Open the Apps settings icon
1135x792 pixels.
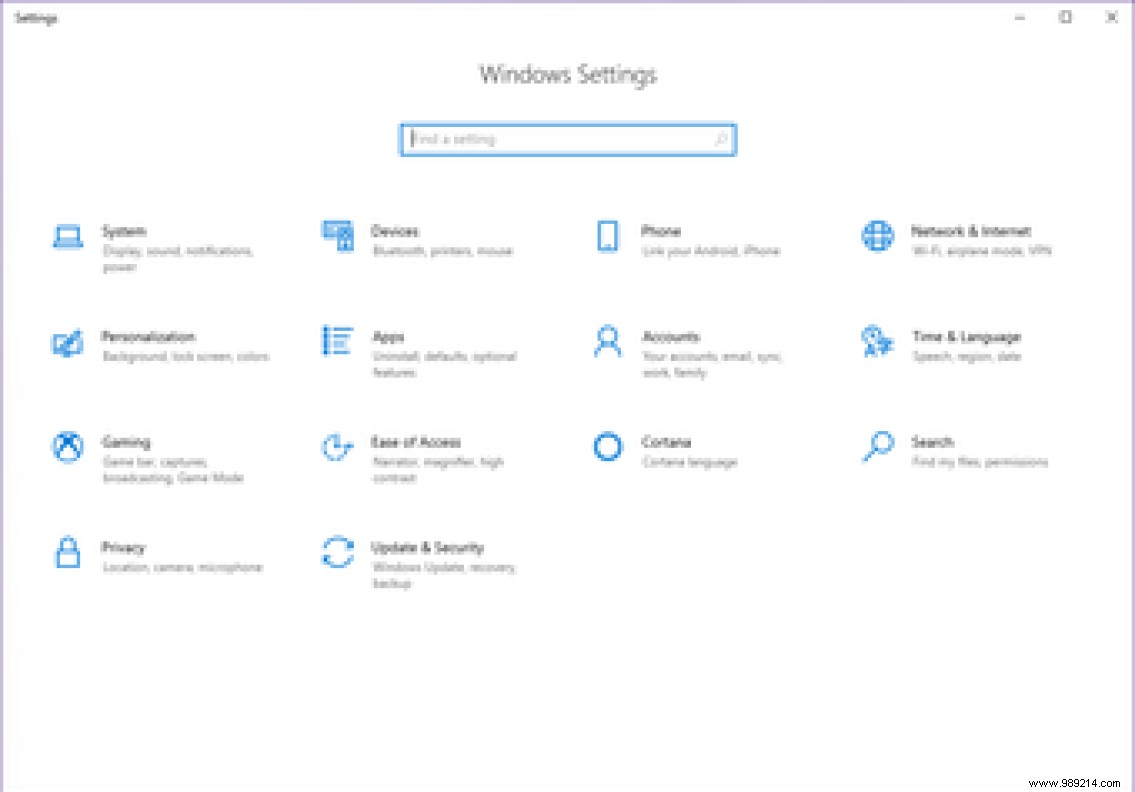[336, 342]
